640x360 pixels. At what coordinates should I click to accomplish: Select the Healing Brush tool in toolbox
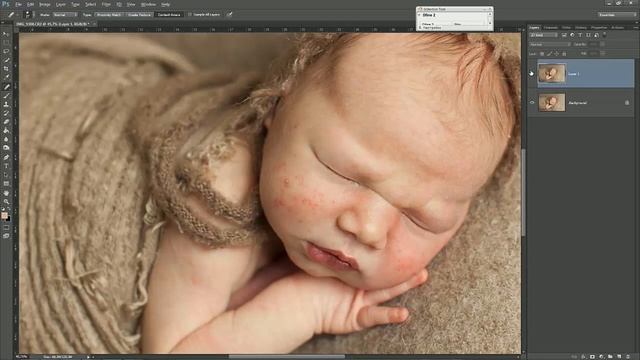6,87
